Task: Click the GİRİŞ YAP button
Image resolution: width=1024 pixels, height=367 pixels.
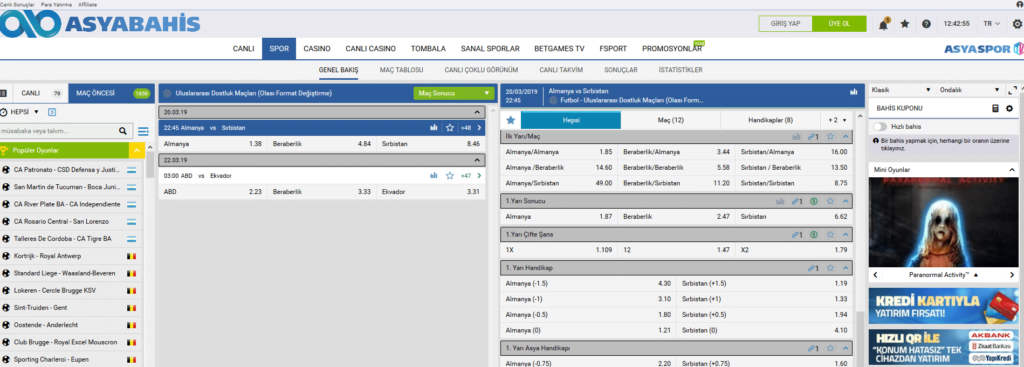Action: point(786,24)
